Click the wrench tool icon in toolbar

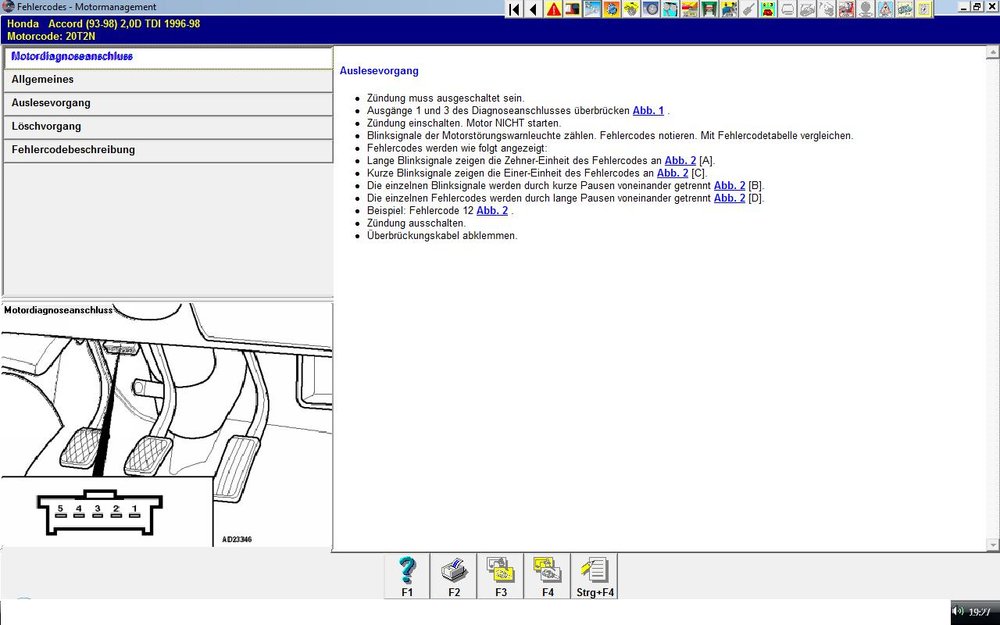click(746, 9)
